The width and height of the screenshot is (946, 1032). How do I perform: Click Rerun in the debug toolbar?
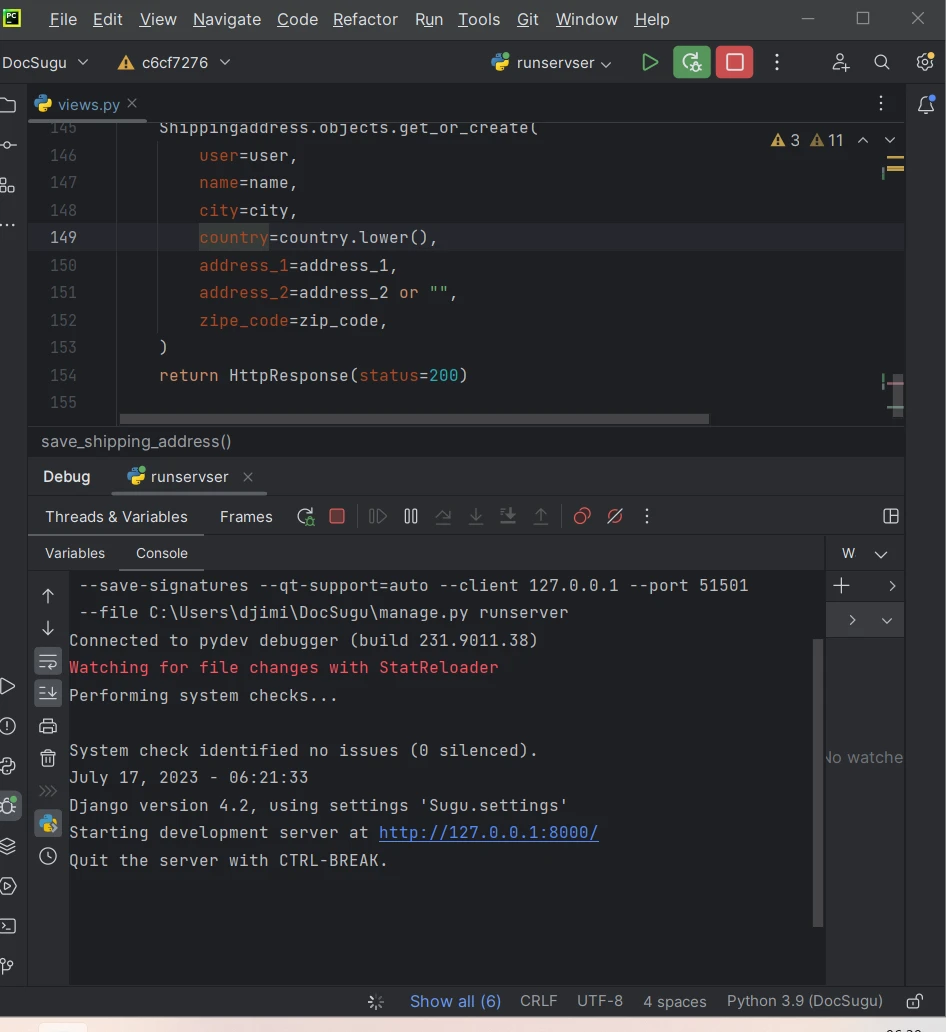[305, 516]
